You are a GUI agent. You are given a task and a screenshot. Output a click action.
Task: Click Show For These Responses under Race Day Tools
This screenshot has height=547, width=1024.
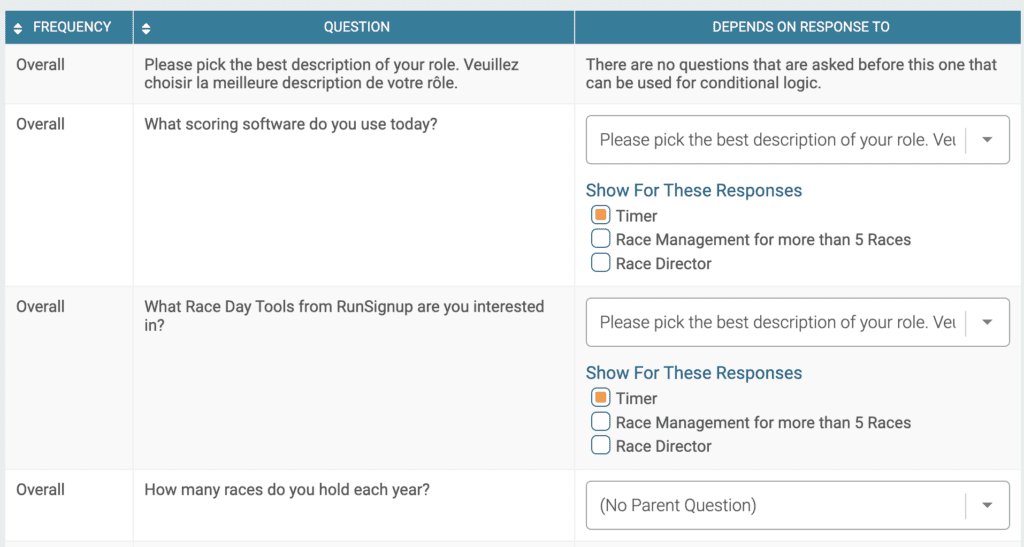(694, 373)
